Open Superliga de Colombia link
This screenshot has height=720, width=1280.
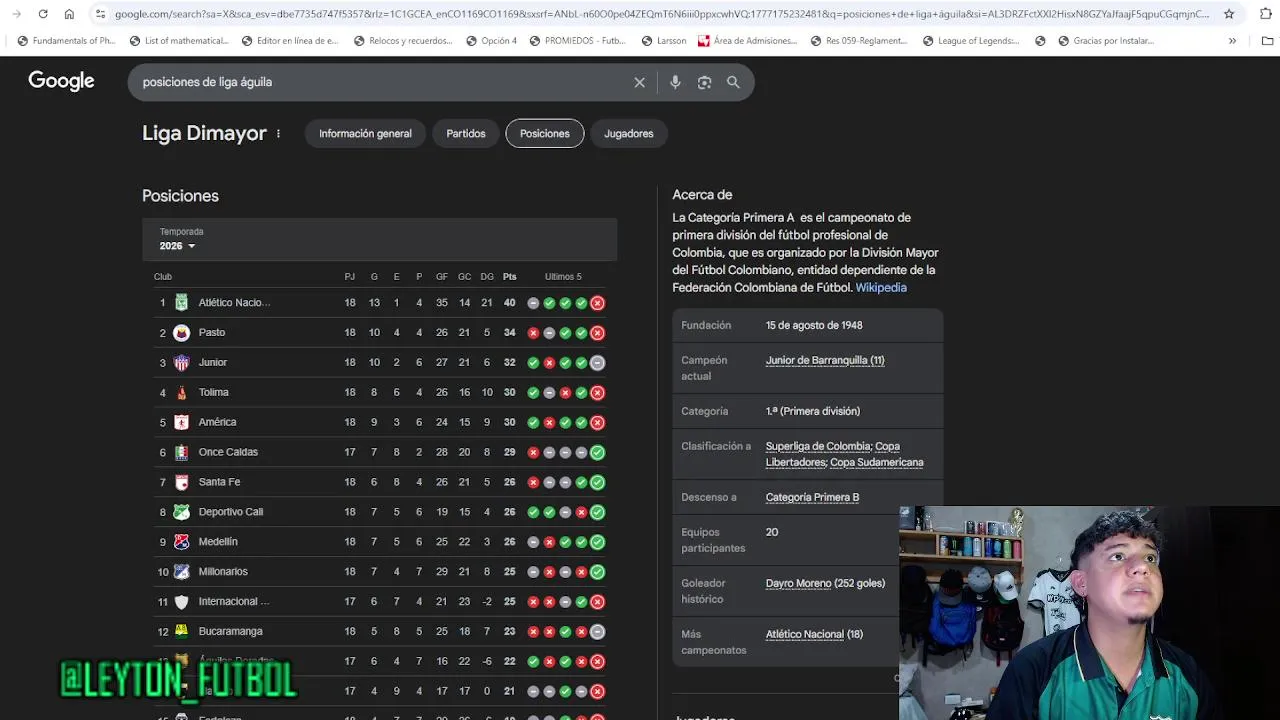(818, 446)
